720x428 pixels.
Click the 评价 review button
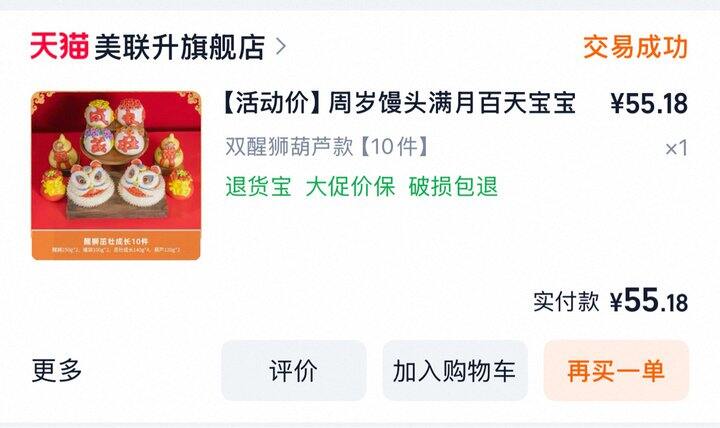tap(294, 371)
